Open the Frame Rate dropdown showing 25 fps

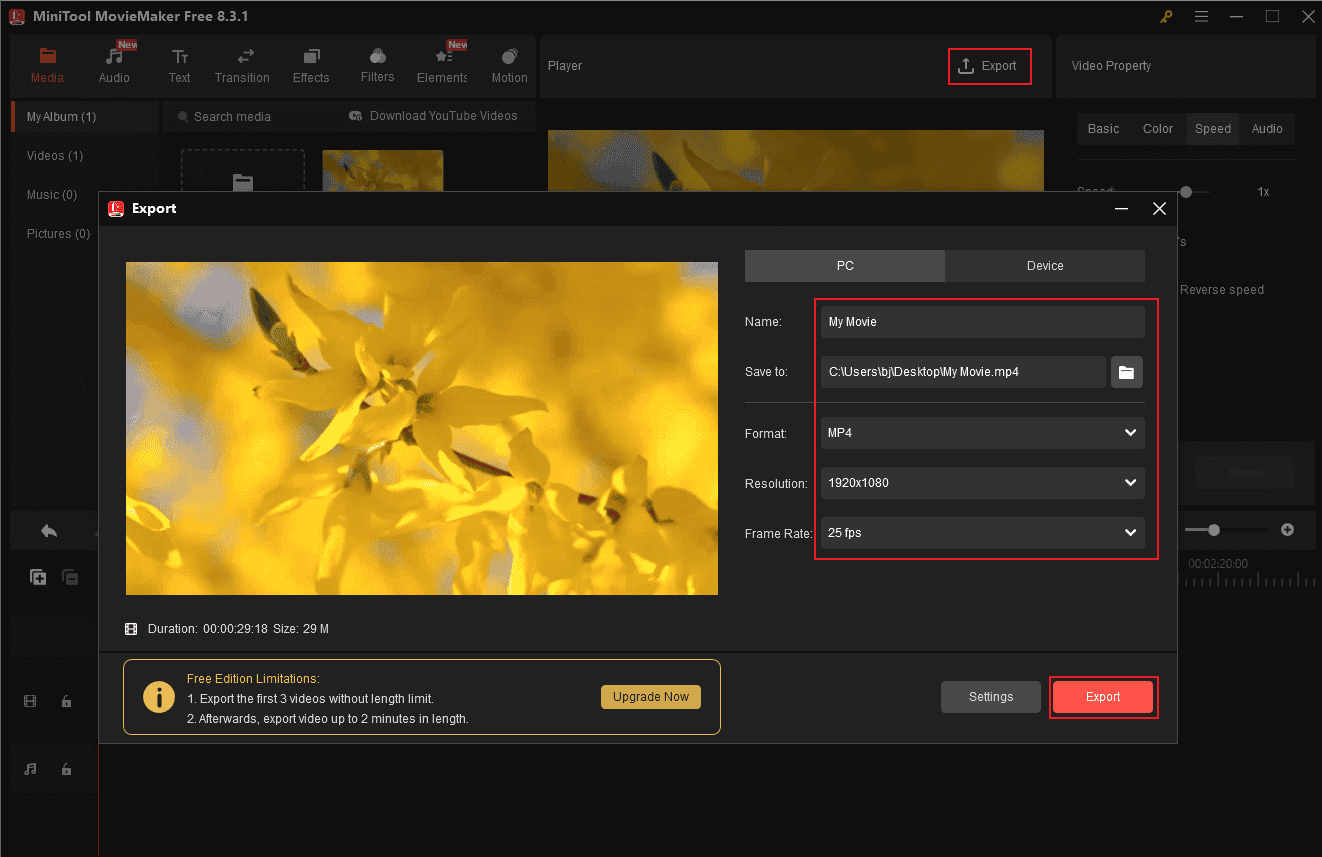pyautogui.click(x=982, y=533)
